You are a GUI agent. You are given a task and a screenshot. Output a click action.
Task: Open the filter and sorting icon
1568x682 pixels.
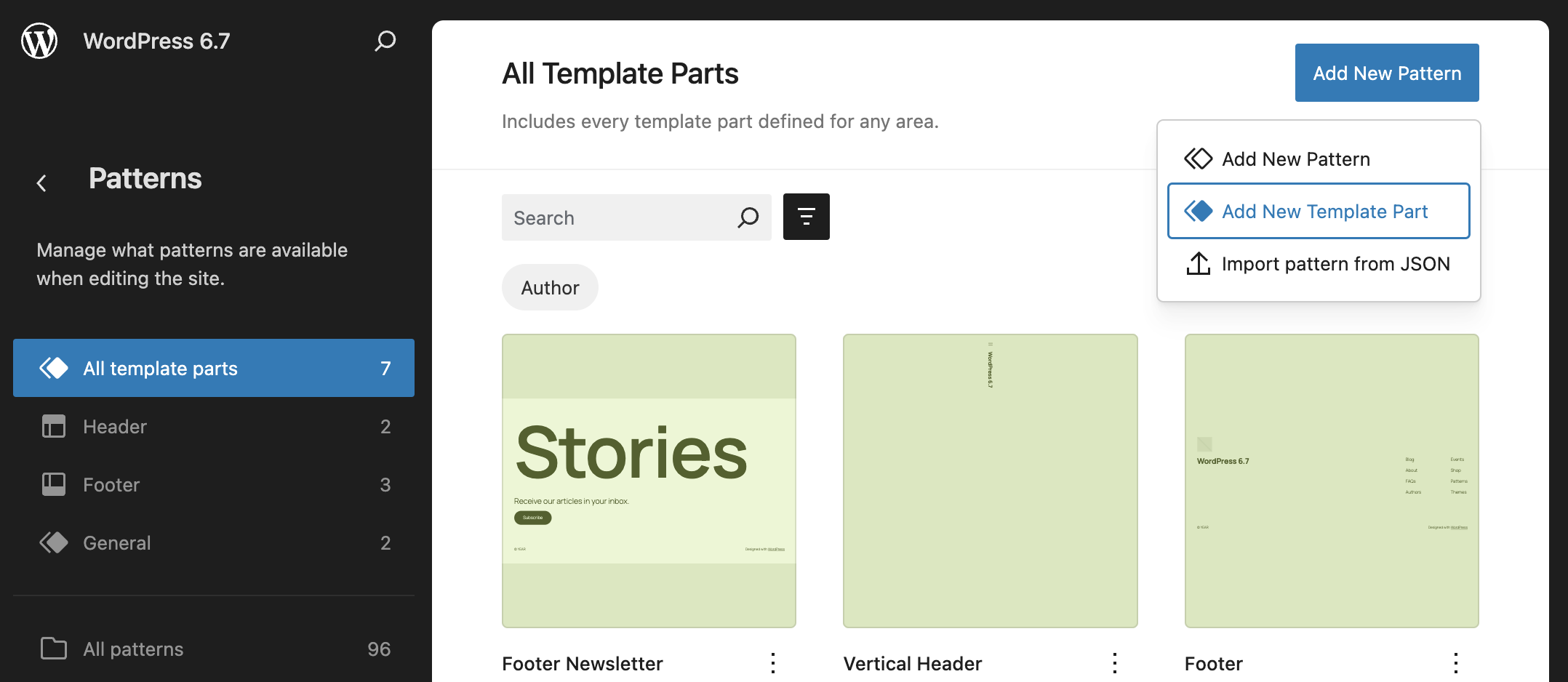806,216
